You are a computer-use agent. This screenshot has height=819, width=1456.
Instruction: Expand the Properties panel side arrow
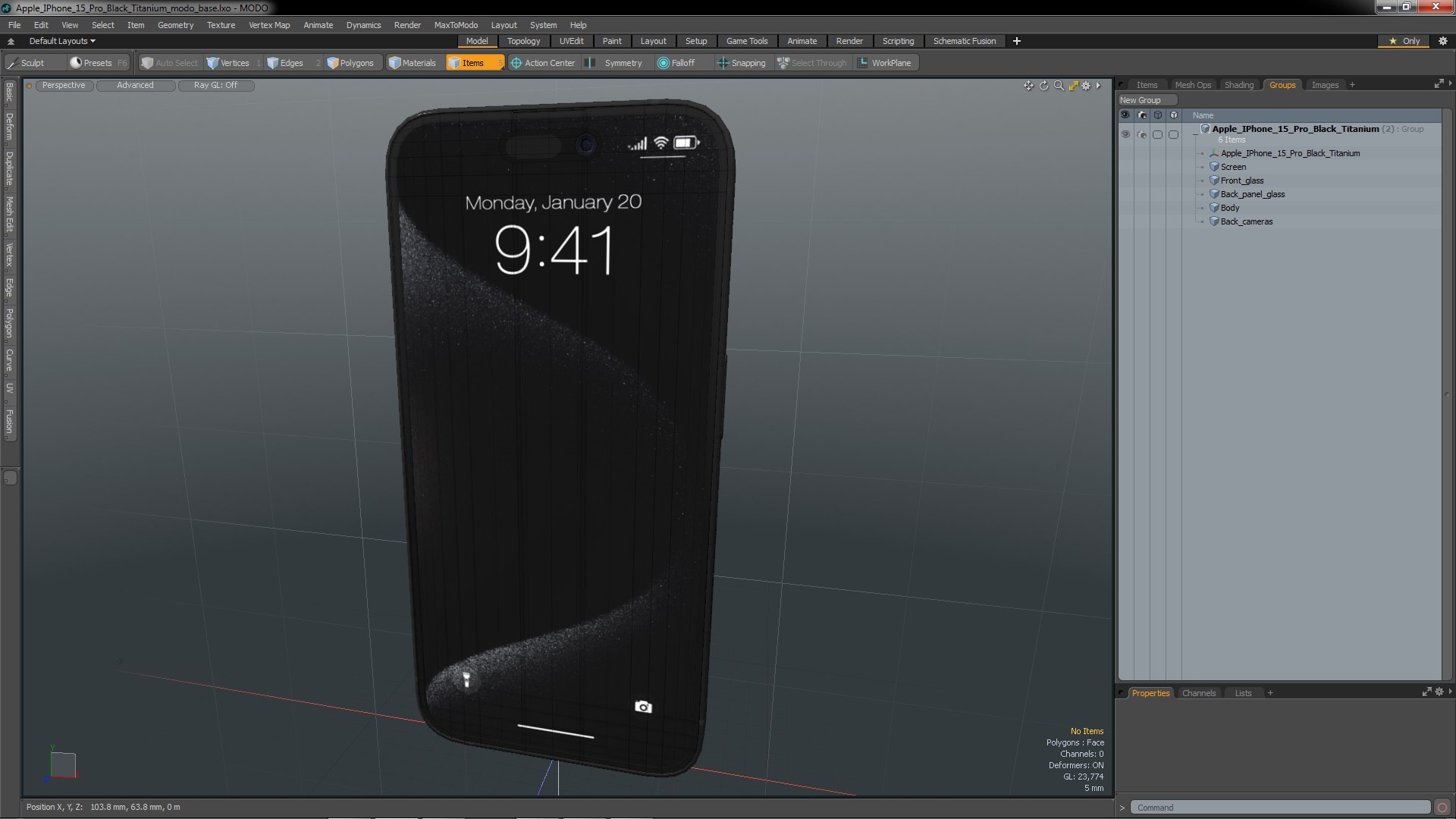(1451, 692)
